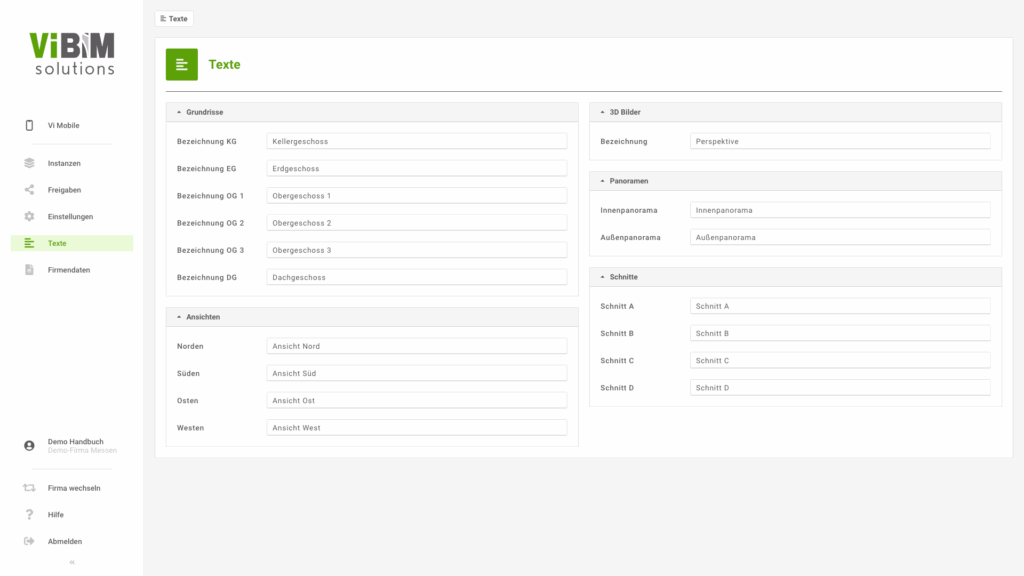Collapse the 3D Bilder section
Image resolution: width=1024 pixels, height=576 pixels.
pos(602,113)
